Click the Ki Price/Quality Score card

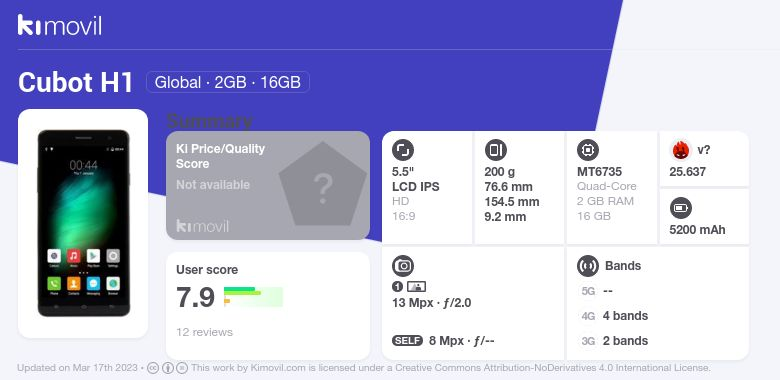click(x=268, y=186)
